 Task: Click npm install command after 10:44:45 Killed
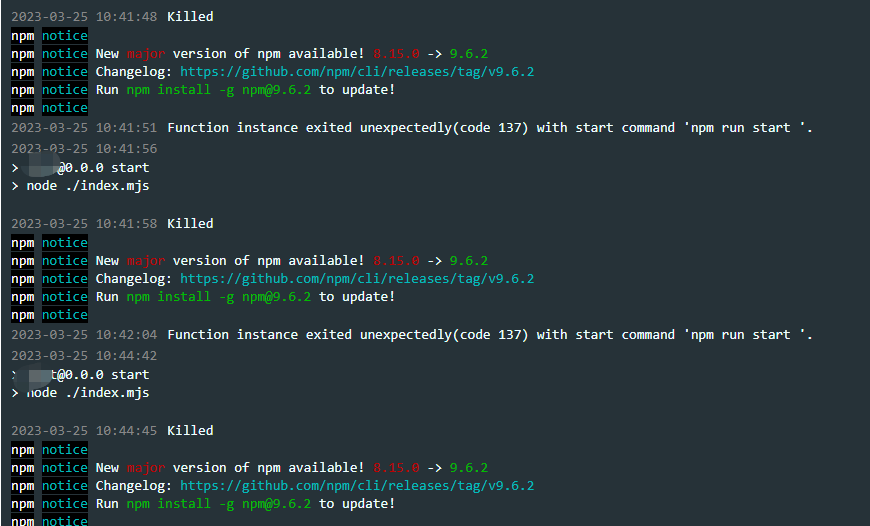point(219,504)
